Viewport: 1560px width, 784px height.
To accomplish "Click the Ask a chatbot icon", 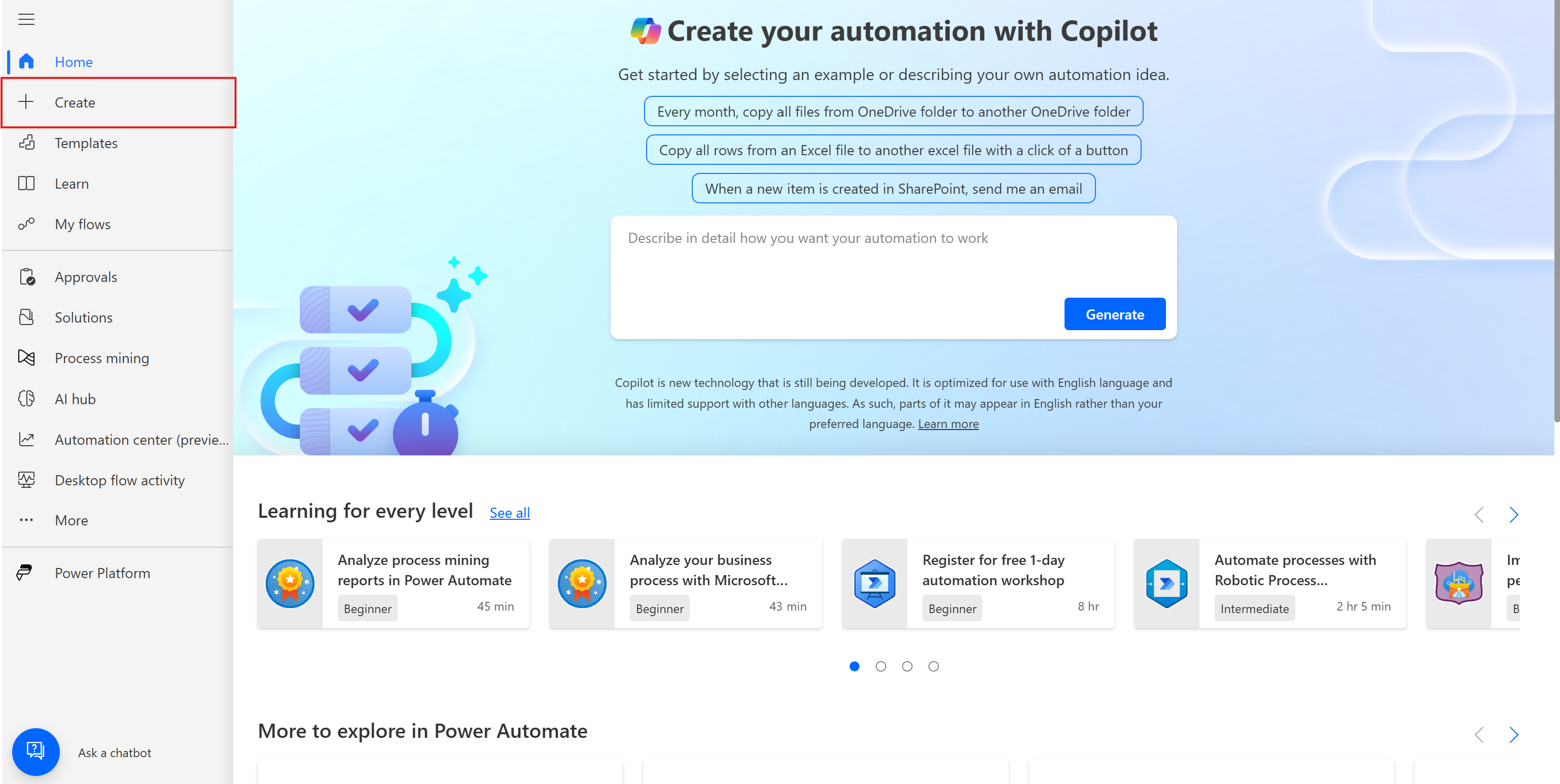I will pos(36,751).
